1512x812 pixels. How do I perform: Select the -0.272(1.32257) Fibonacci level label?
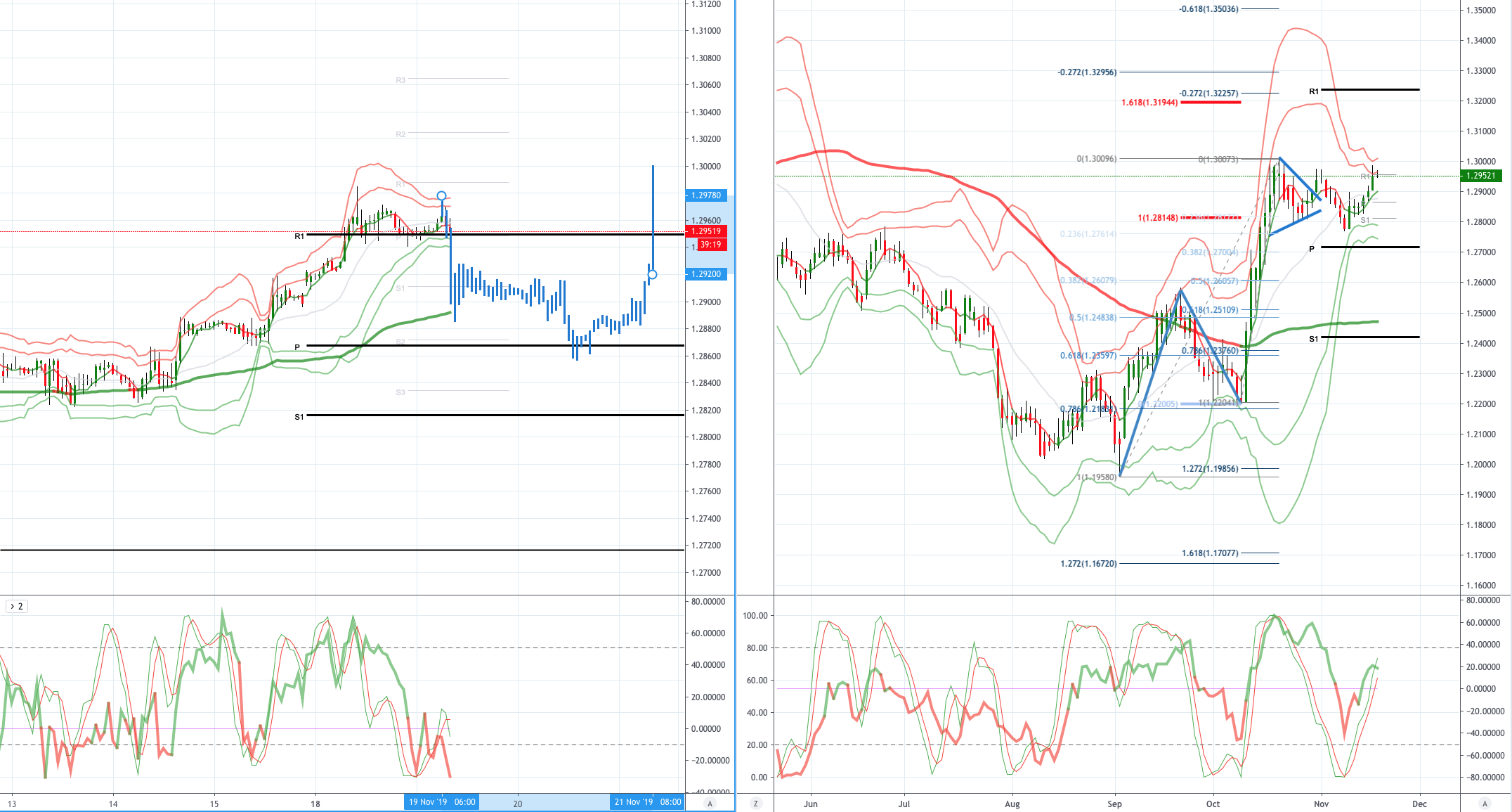point(1208,94)
